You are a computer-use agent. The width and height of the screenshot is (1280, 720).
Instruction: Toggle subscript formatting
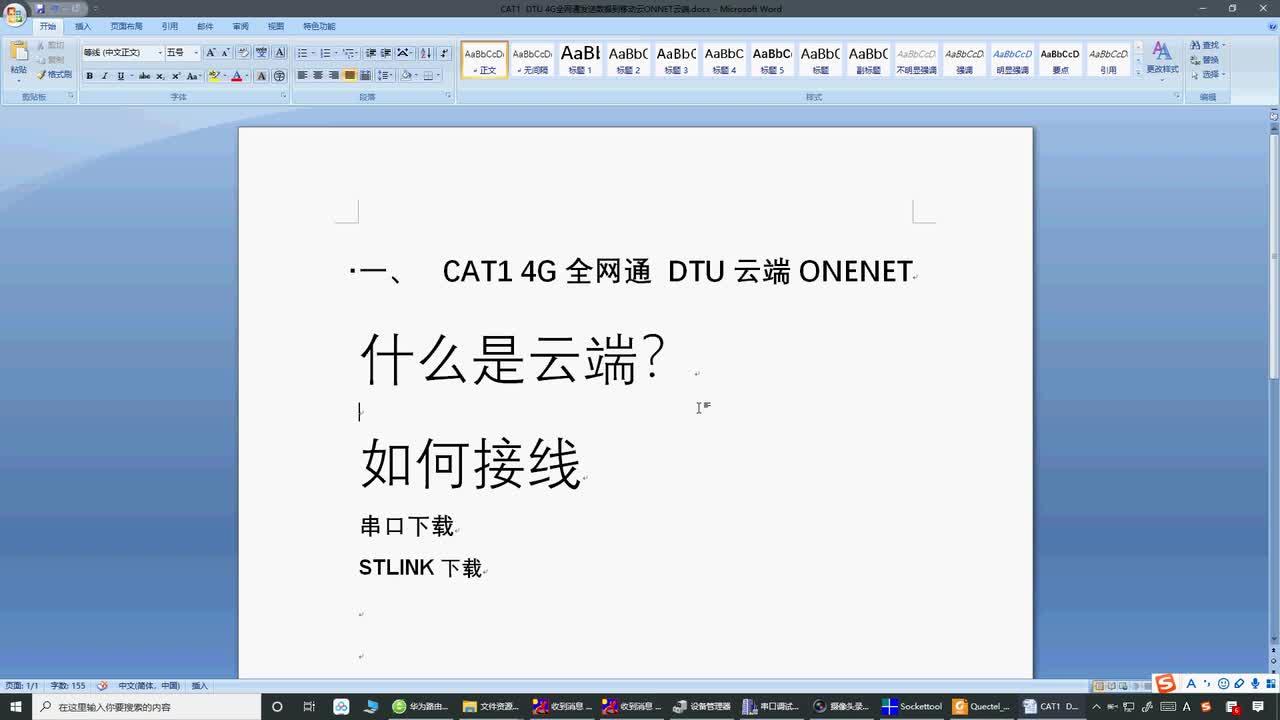coord(160,76)
